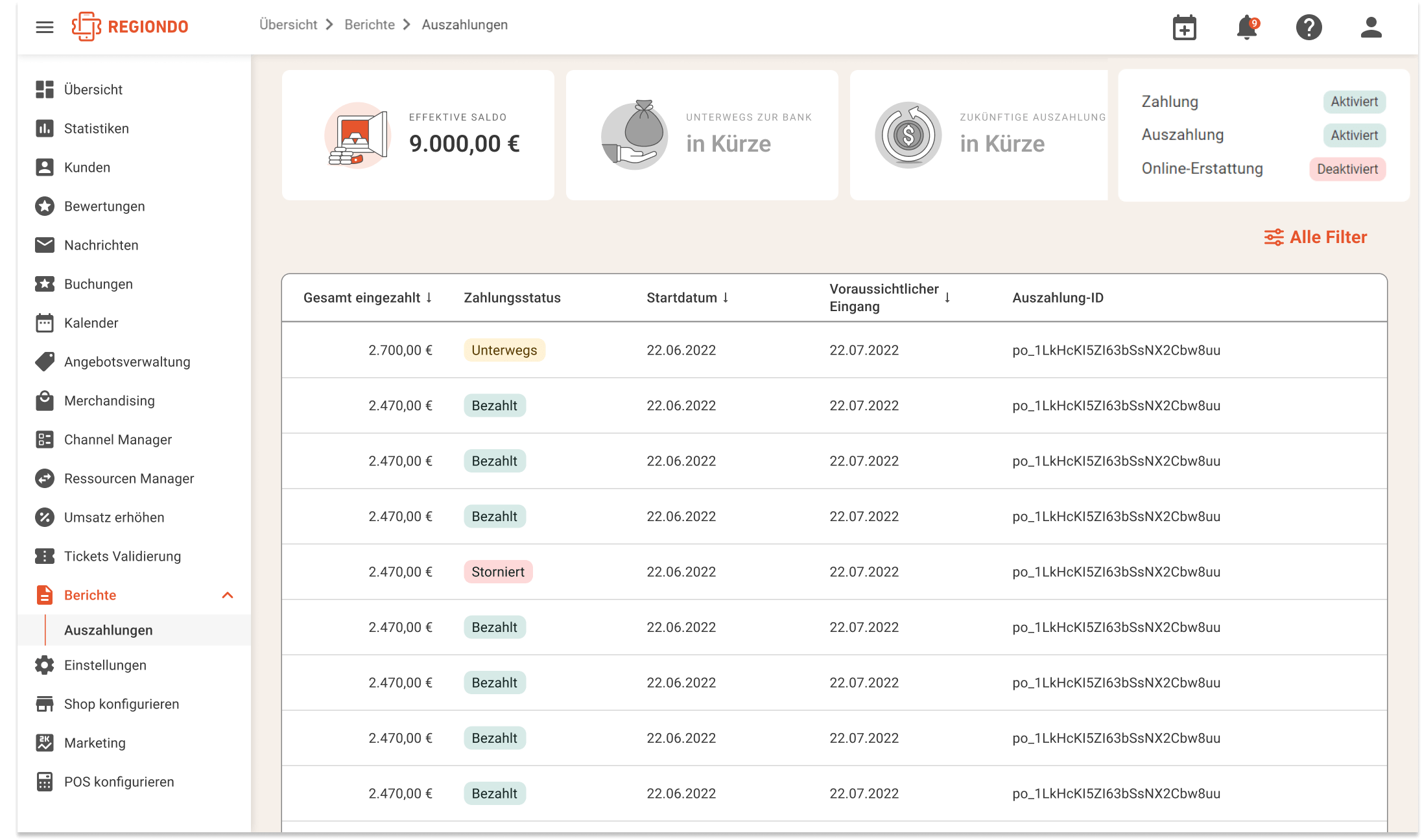Screen dimensions: 1422x840
Task: Click the Bewertungen star icon
Action: [x=45, y=206]
